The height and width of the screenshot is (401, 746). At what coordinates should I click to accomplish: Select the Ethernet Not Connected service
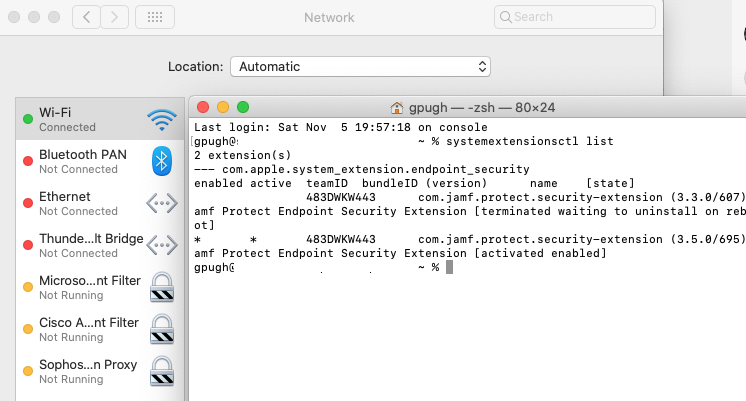point(100,203)
